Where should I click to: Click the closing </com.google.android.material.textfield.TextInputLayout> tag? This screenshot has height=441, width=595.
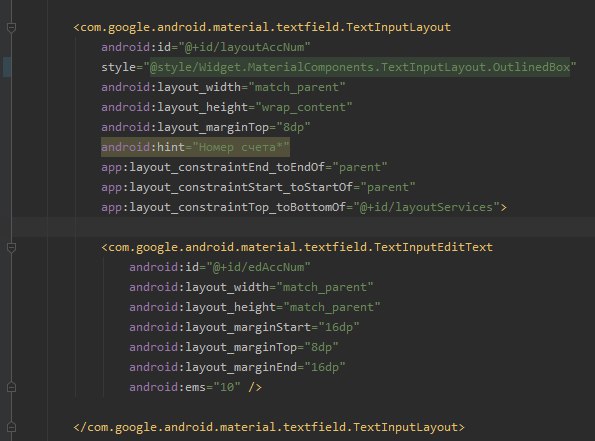(269, 427)
